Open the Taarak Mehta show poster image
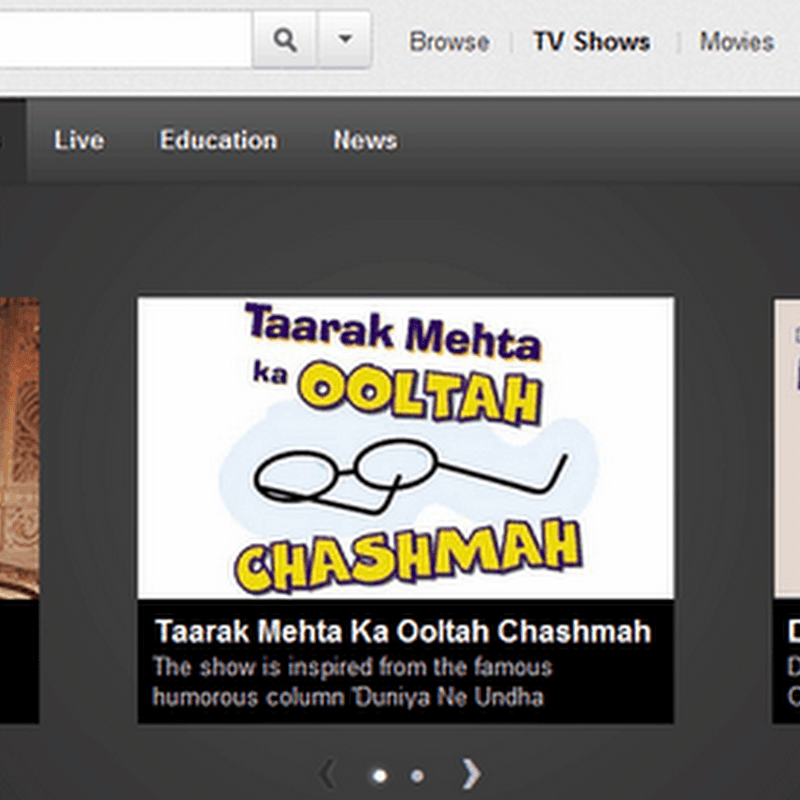This screenshot has width=800, height=800. (406, 448)
